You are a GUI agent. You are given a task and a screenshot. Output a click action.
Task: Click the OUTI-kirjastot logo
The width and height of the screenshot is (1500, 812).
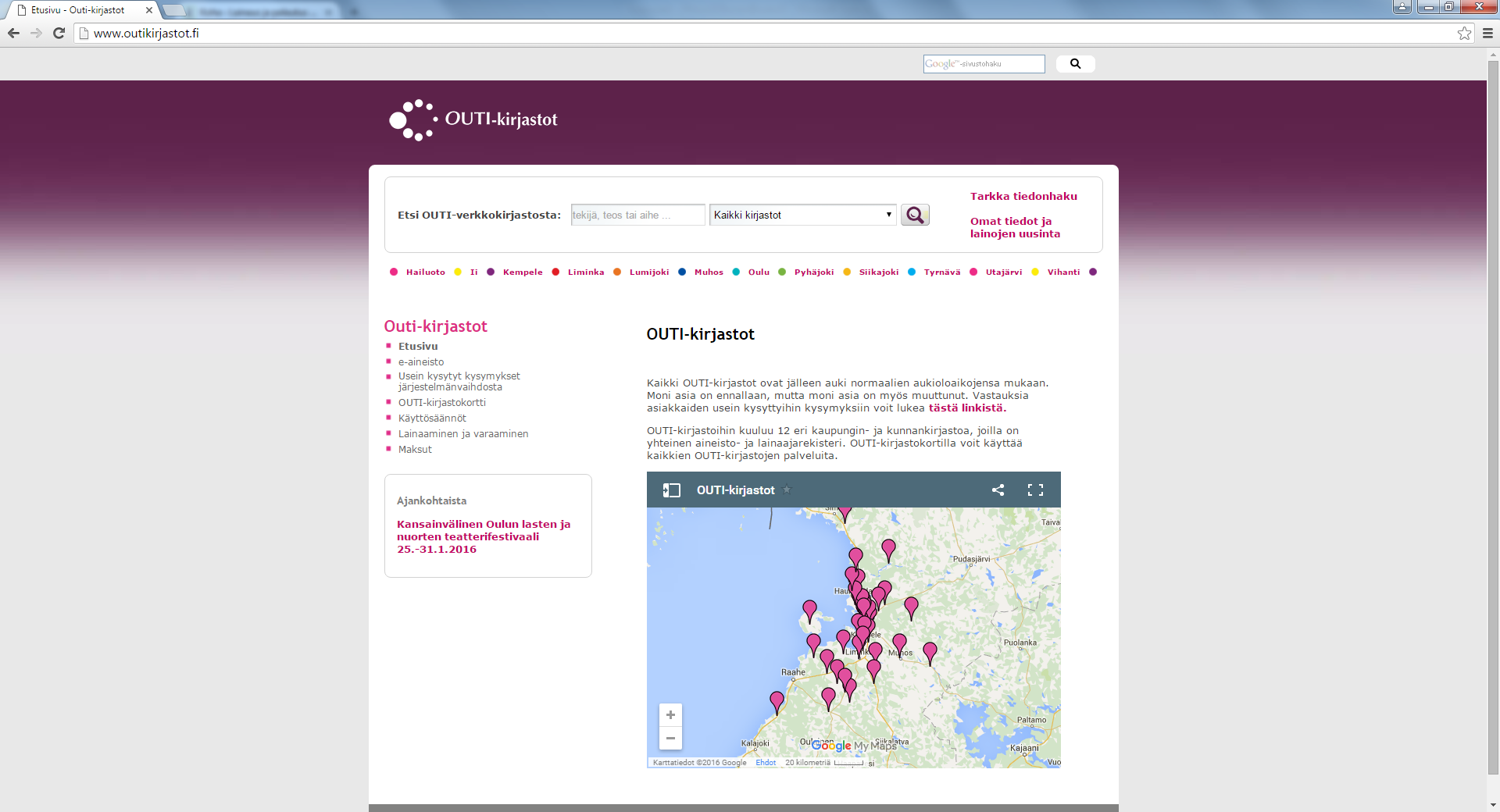click(473, 119)
